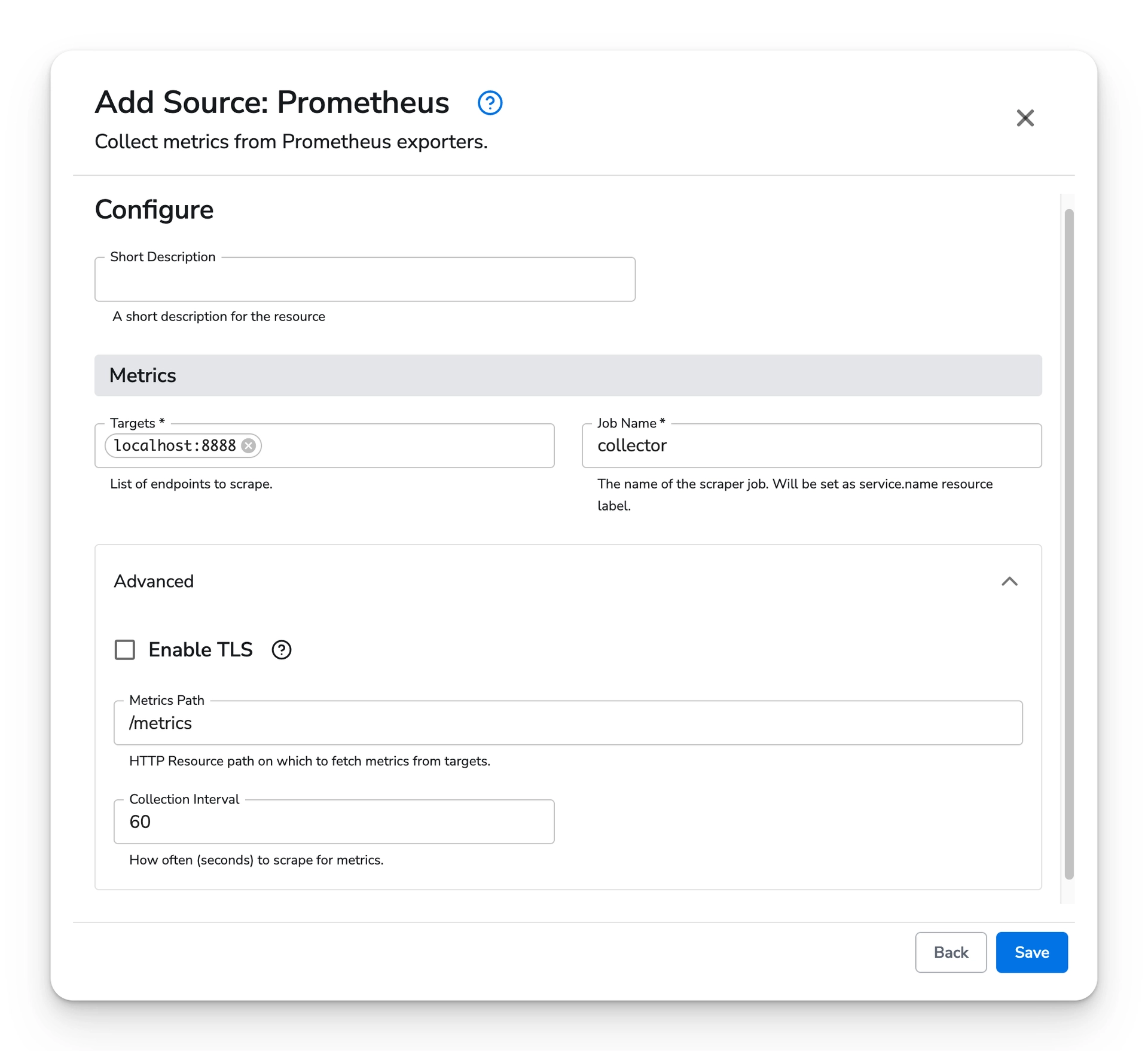The width and height of the screenshot is (1148, 1051).
Task: Close the Add Source dialog
Action: coord(1025,118)
